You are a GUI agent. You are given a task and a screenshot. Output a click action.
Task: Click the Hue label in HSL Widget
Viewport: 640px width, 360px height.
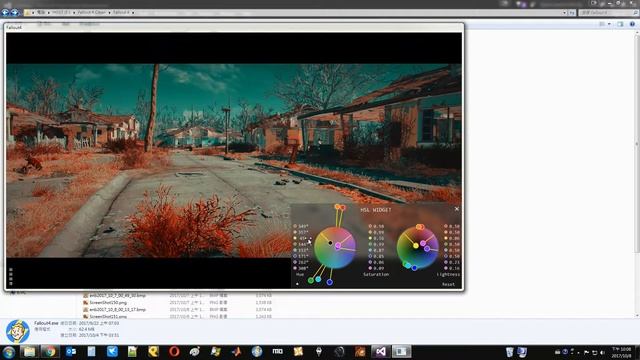tap(300, 275)
